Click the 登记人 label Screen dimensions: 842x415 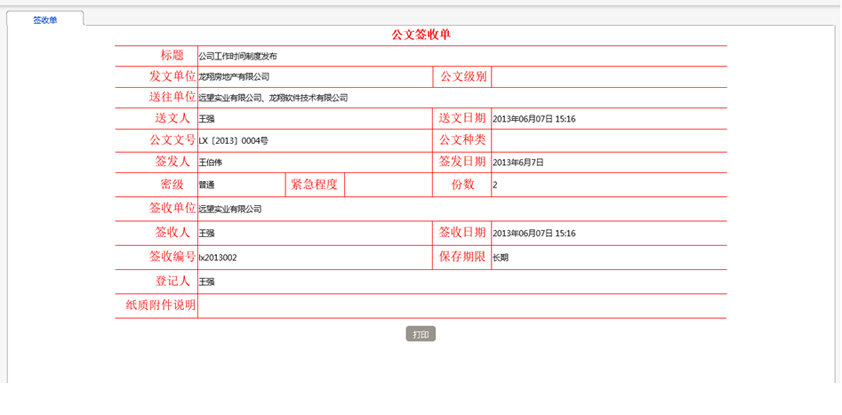coord(172,281)
